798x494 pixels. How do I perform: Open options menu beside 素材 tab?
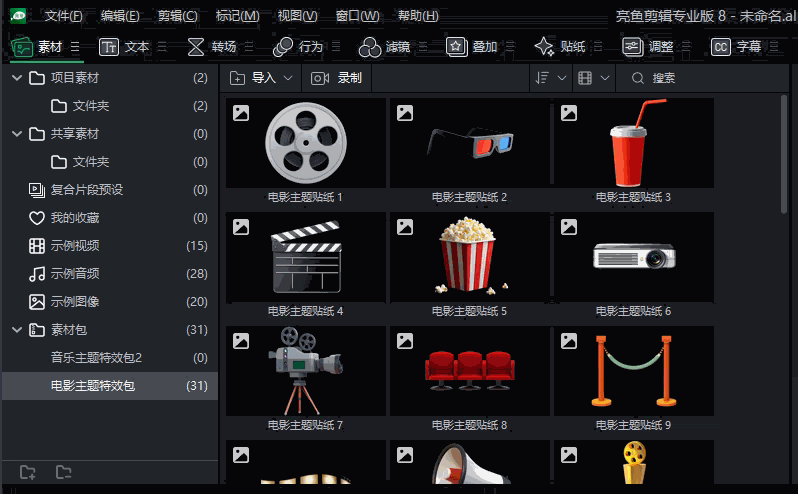click(x=75, y=47)
